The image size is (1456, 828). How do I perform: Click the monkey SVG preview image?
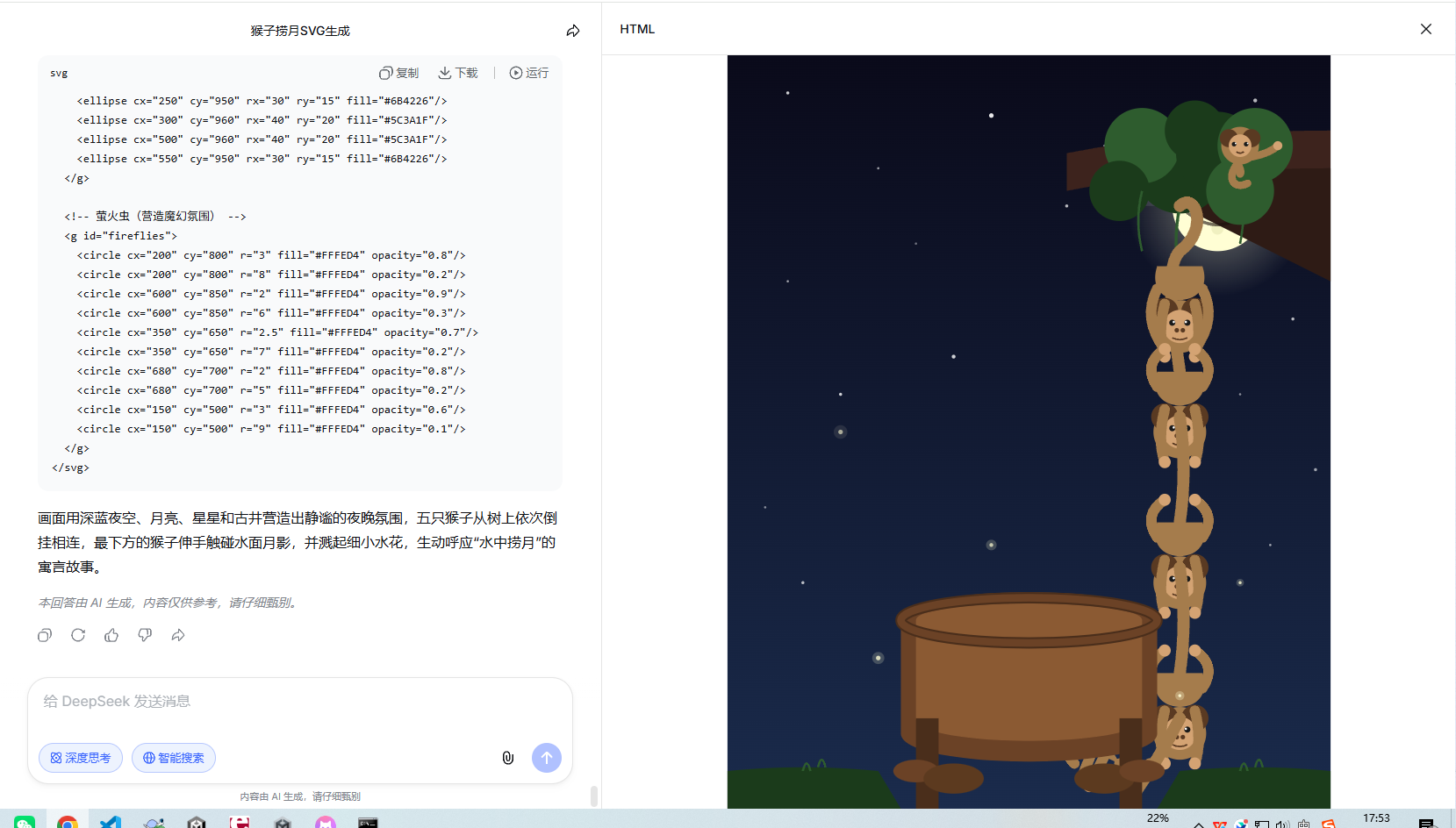(1029, 432)
